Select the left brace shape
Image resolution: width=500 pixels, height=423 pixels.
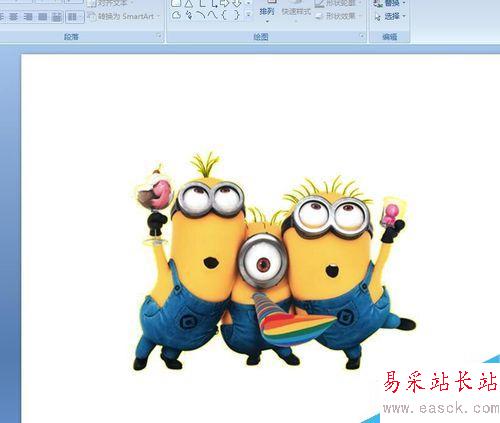pos(224,15)
